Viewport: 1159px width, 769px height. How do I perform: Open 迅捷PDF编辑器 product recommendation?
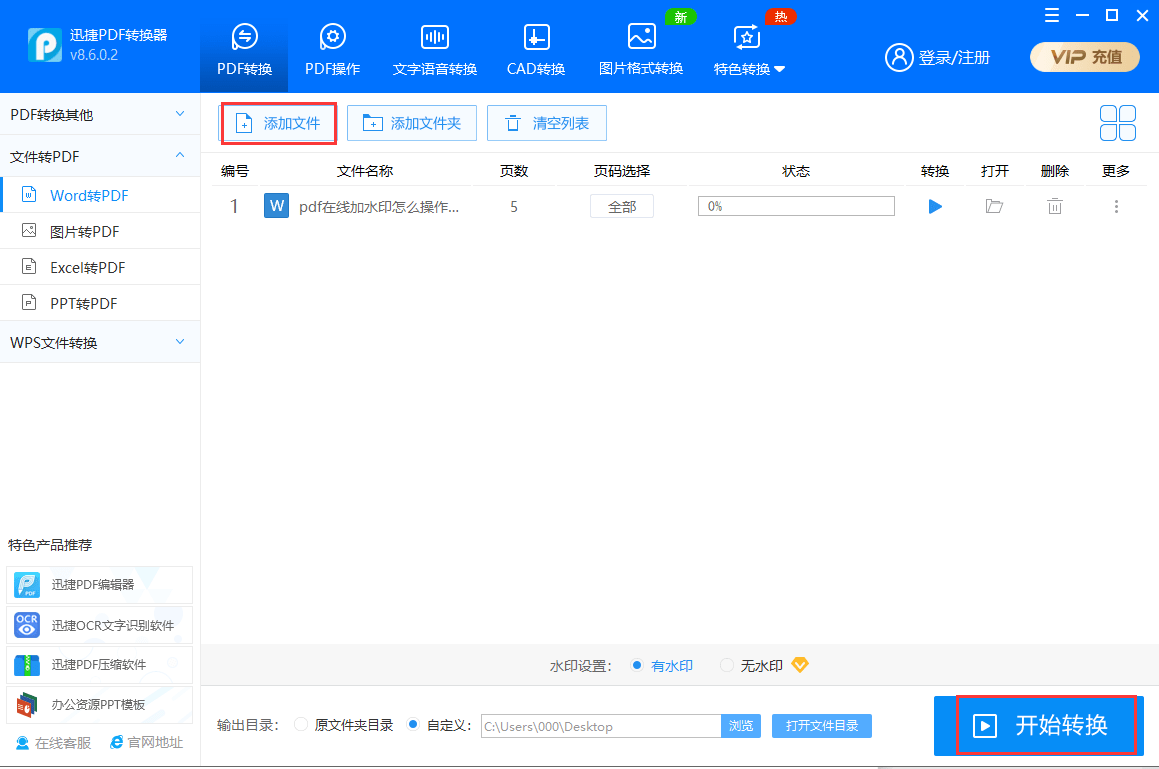tap(100, 585)
